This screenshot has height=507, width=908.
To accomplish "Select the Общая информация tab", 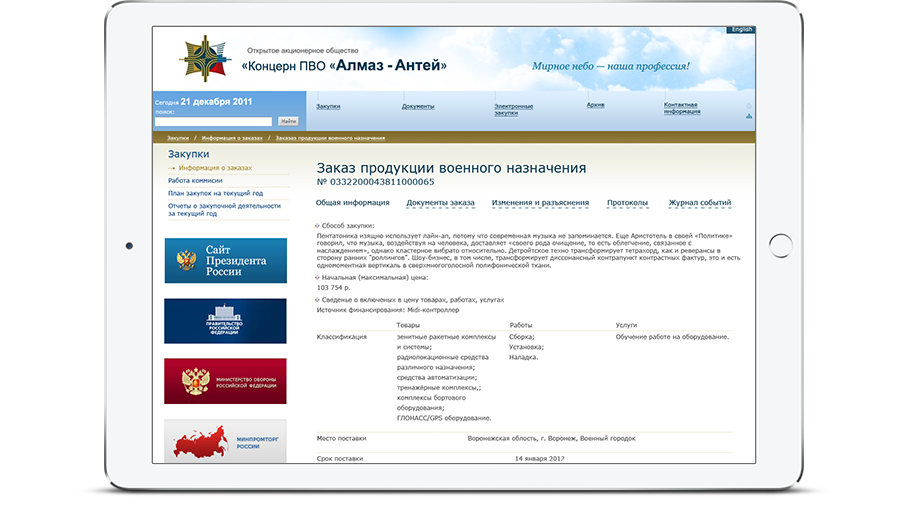I will pos(352,203).
